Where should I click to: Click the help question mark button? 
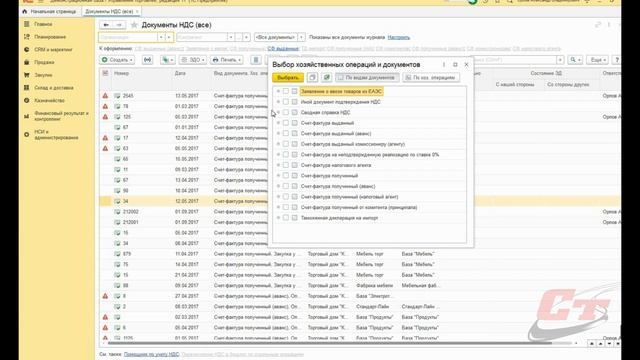pyautogui.click(x=617, y=60)
